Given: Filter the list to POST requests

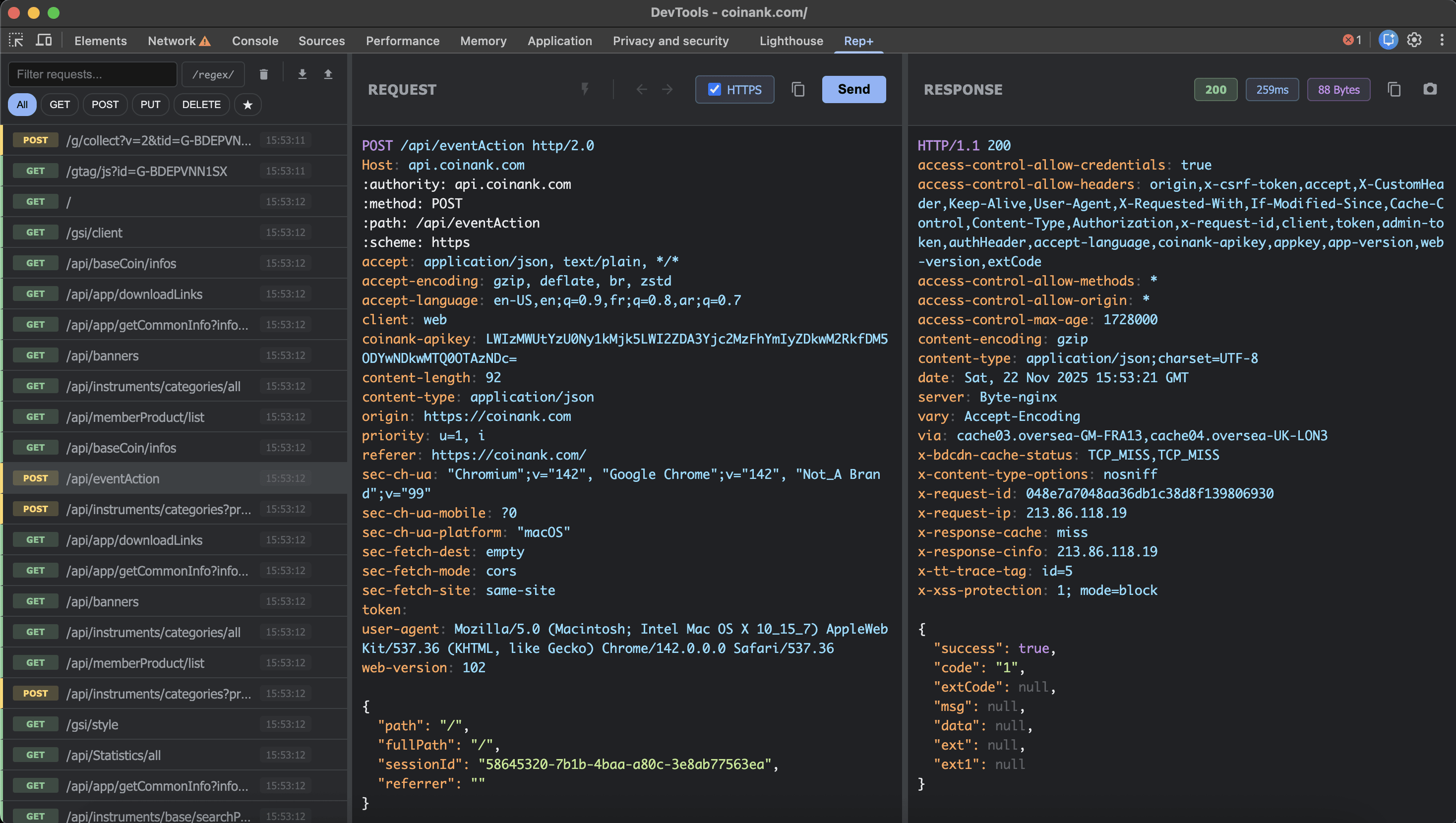Looking at the screenshot, I should click(105, 105).
